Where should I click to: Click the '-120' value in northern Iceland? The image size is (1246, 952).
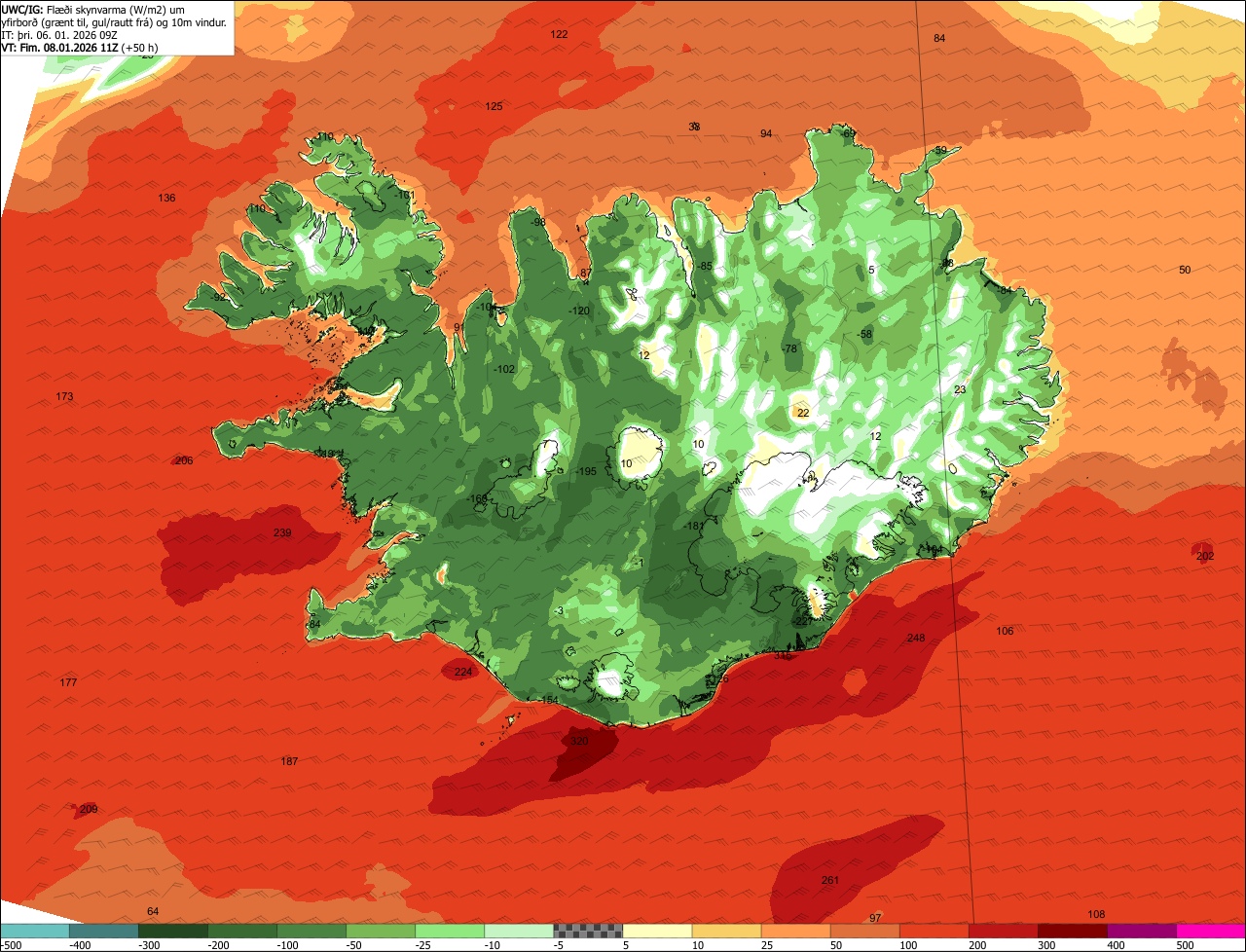[x=579, y=311]
